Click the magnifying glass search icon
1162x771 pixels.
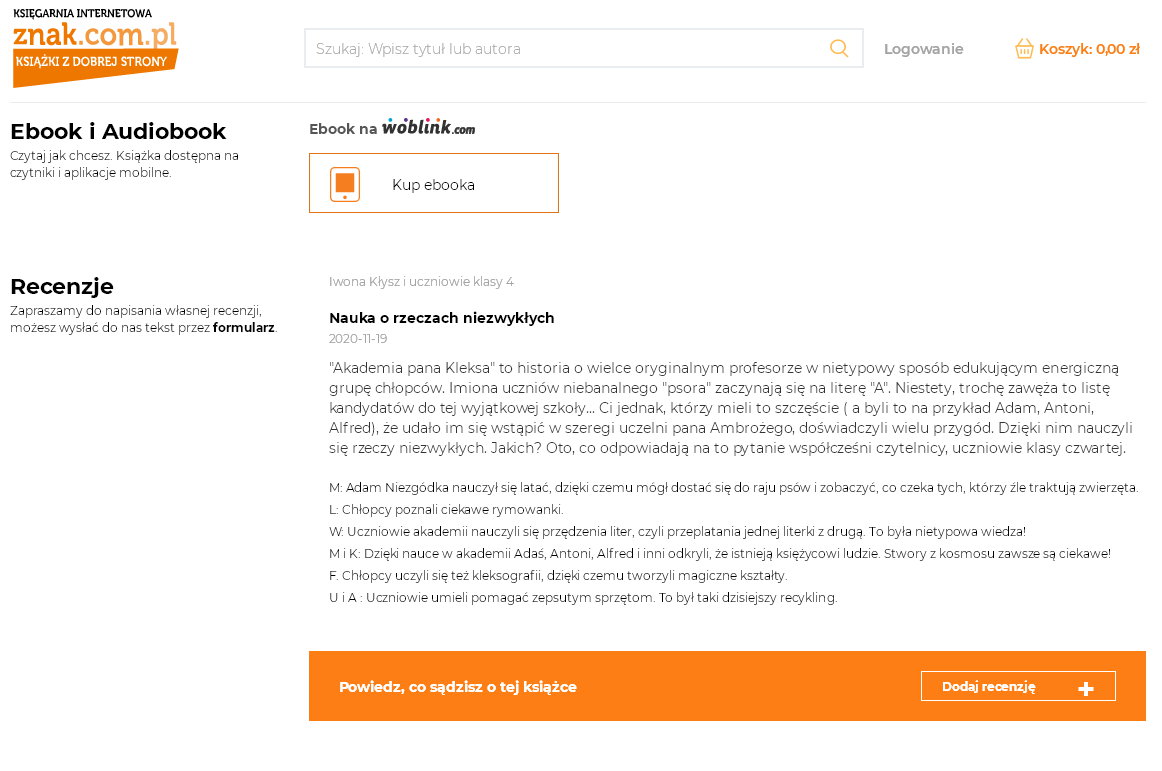(x=839, y=48)
